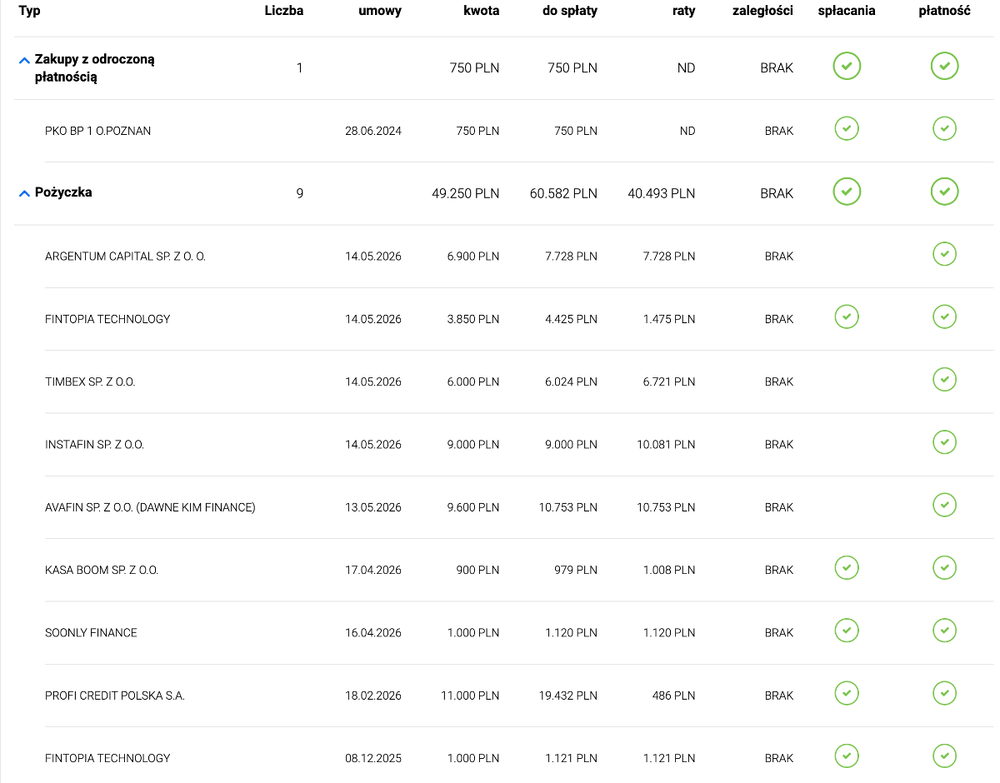
Task: Select the PKO BP 1 O.POZNAN entry
Action: pyautogui.click(x=98, y=131)
